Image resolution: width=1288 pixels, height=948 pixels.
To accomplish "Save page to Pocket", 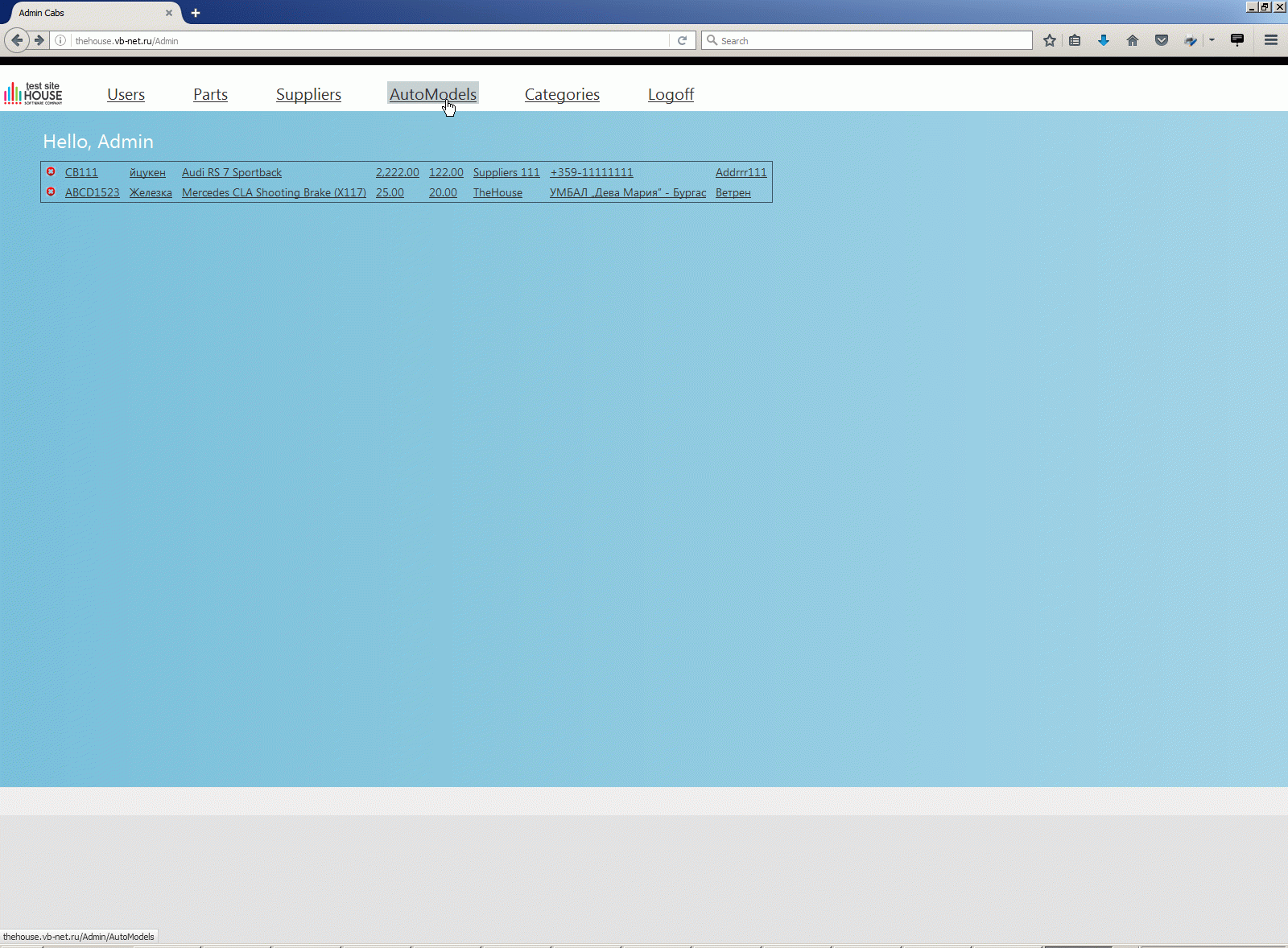I will click(1162, 40).
